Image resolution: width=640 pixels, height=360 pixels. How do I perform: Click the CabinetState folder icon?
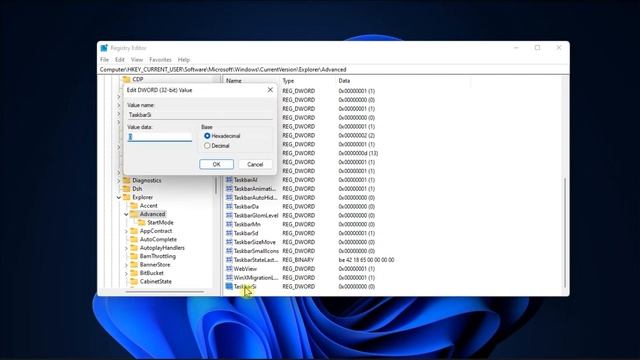pyautogui.click(x=134, y=282)
